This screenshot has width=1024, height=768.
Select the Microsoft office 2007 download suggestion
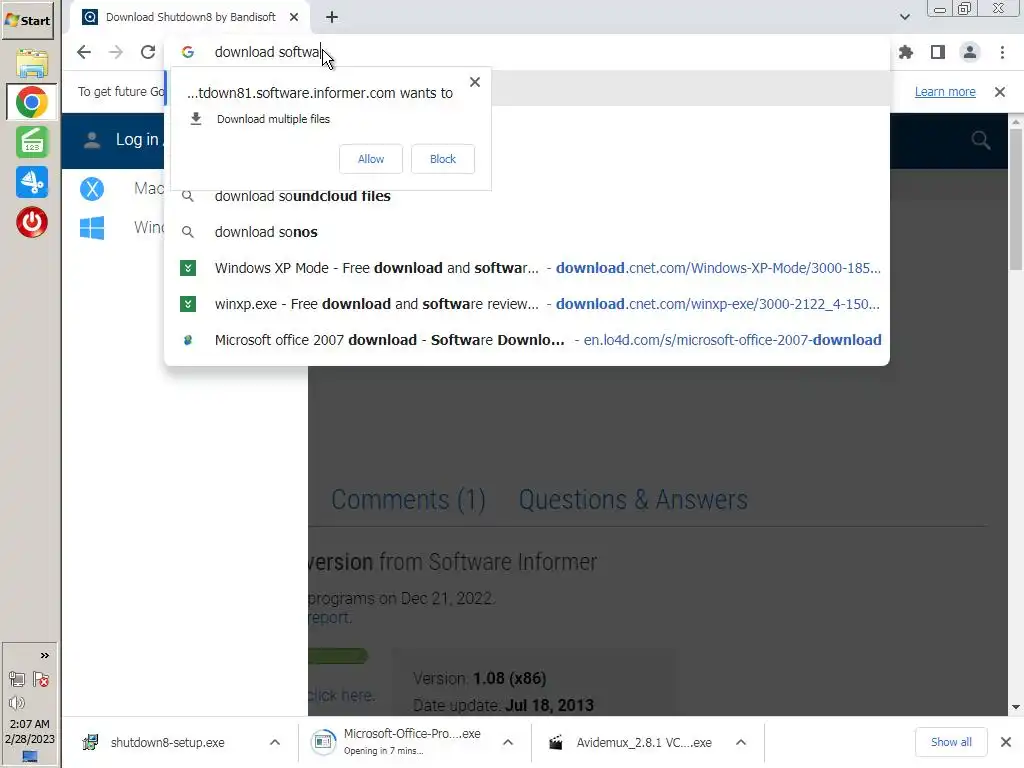(526, 340)
